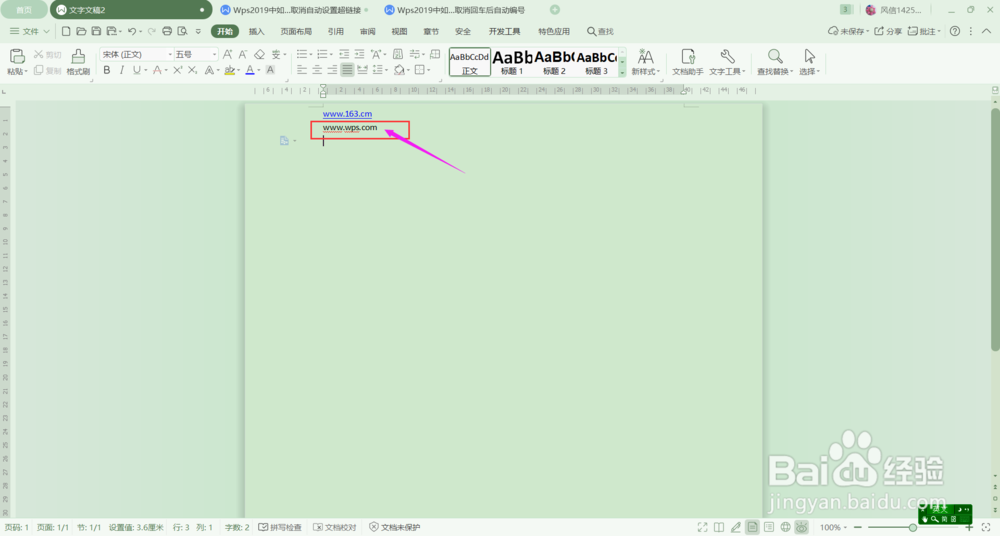Click the 剪切 (Cut) scissors icon
Viewport: 1000px width, 536px height.
[x=39, y=55]
